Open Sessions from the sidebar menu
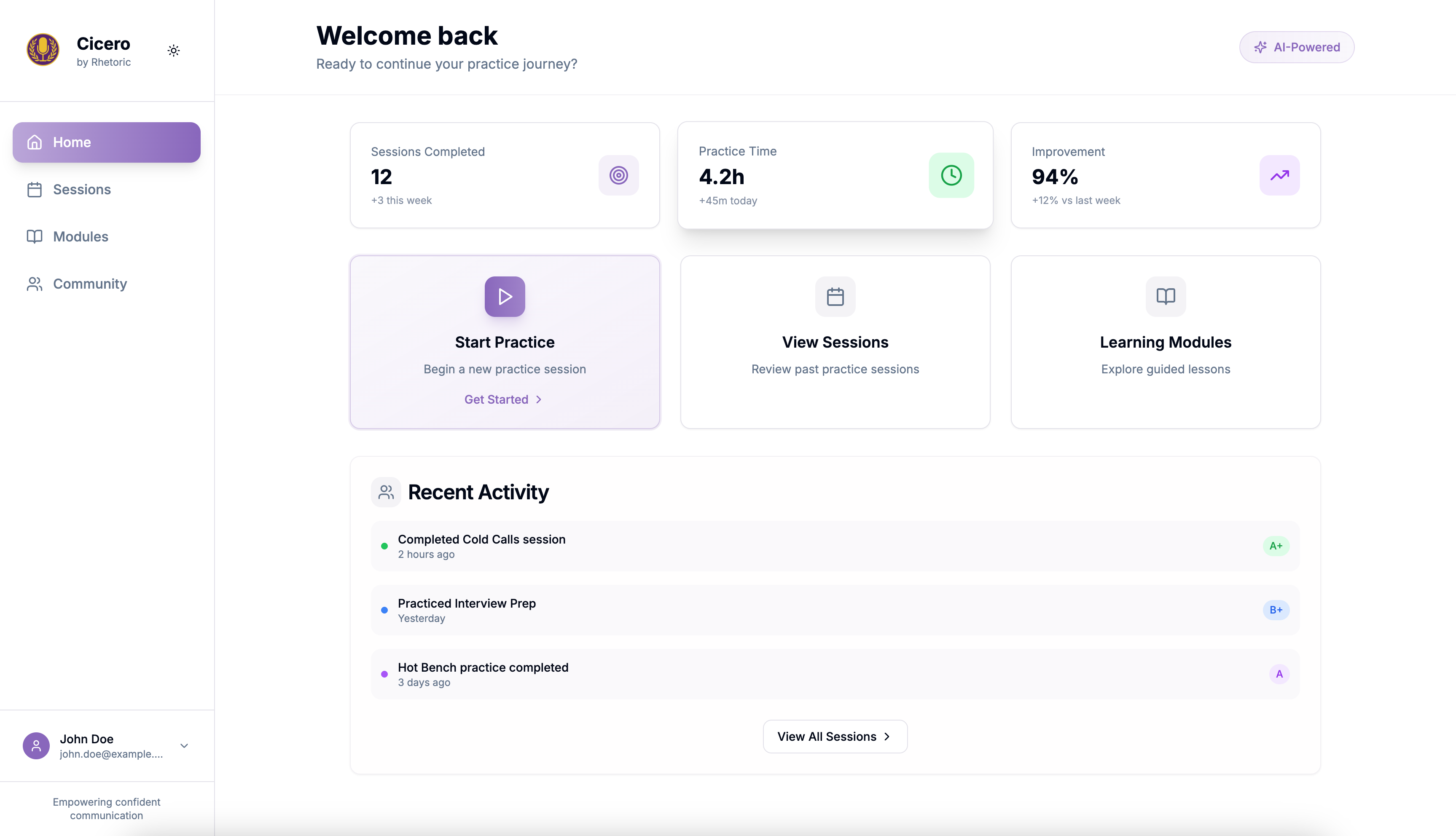 (x=82, y=190)
